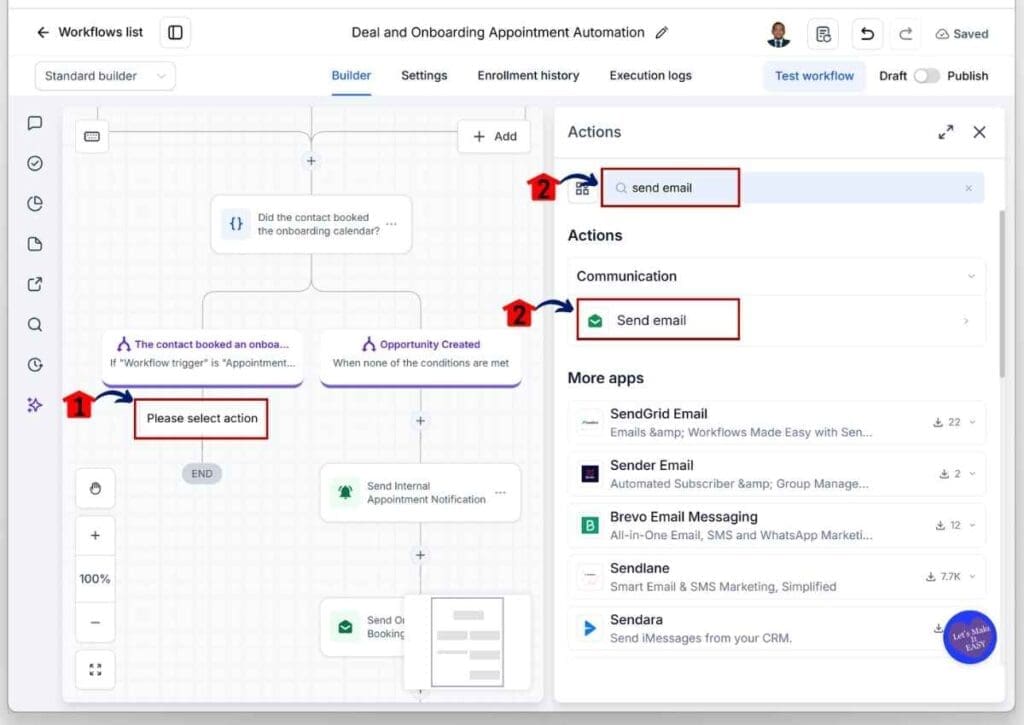Open the search sidebar icon
Viewport: 1024px width, 725px height.
pyautogui.click(x=35, y=325)
